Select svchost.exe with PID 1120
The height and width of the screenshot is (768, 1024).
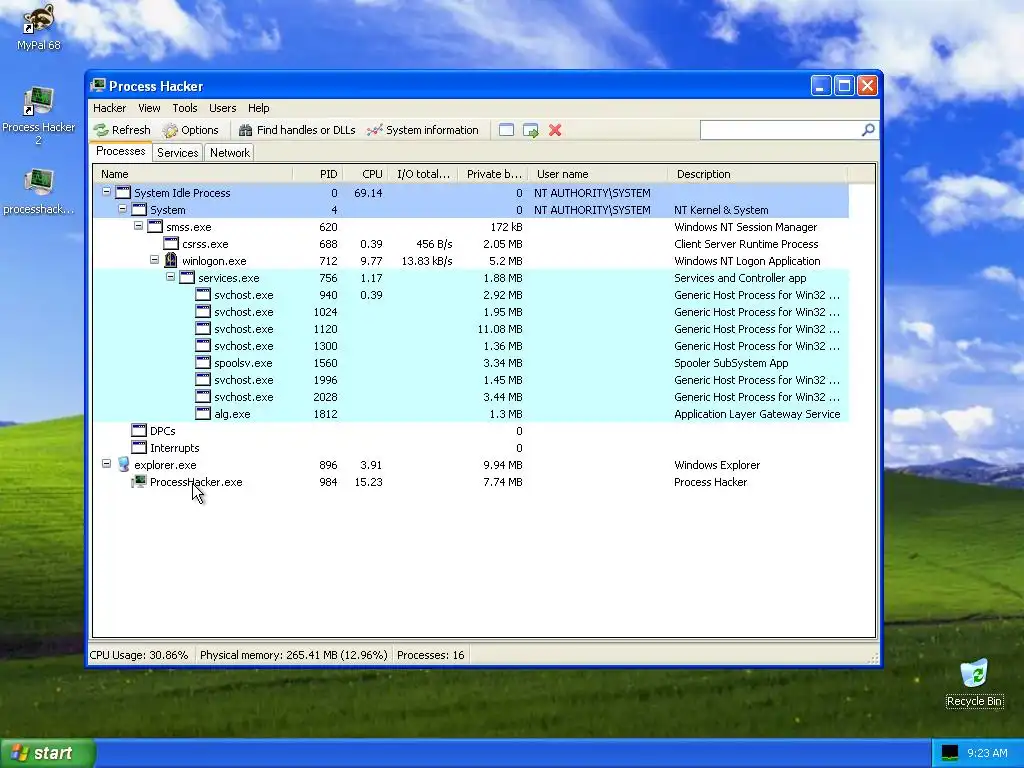(470, 328)
